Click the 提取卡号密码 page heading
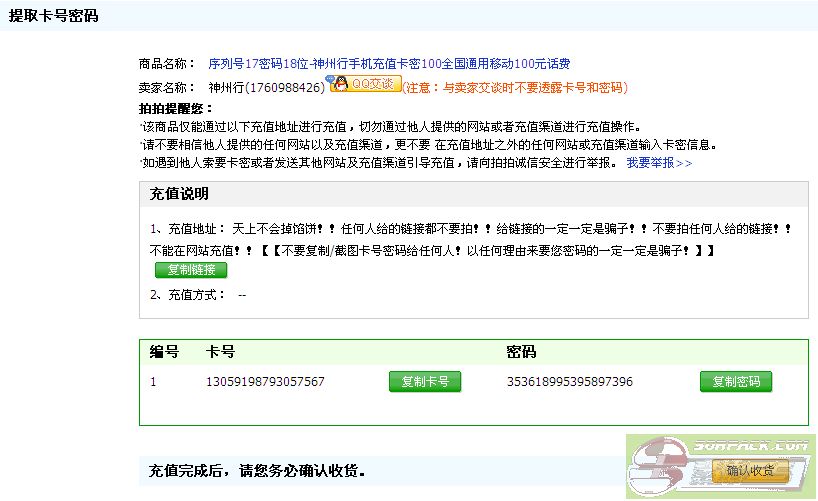 [54, 16]
